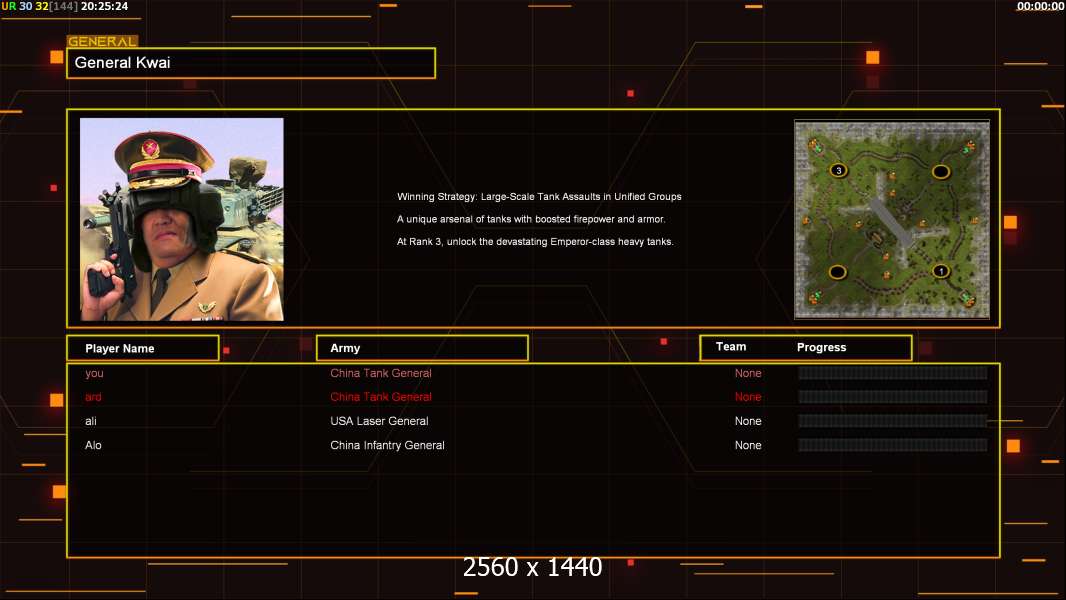Click the Team column label
This screenshot has width=1066, height=600.
click(x=731, y=347)
